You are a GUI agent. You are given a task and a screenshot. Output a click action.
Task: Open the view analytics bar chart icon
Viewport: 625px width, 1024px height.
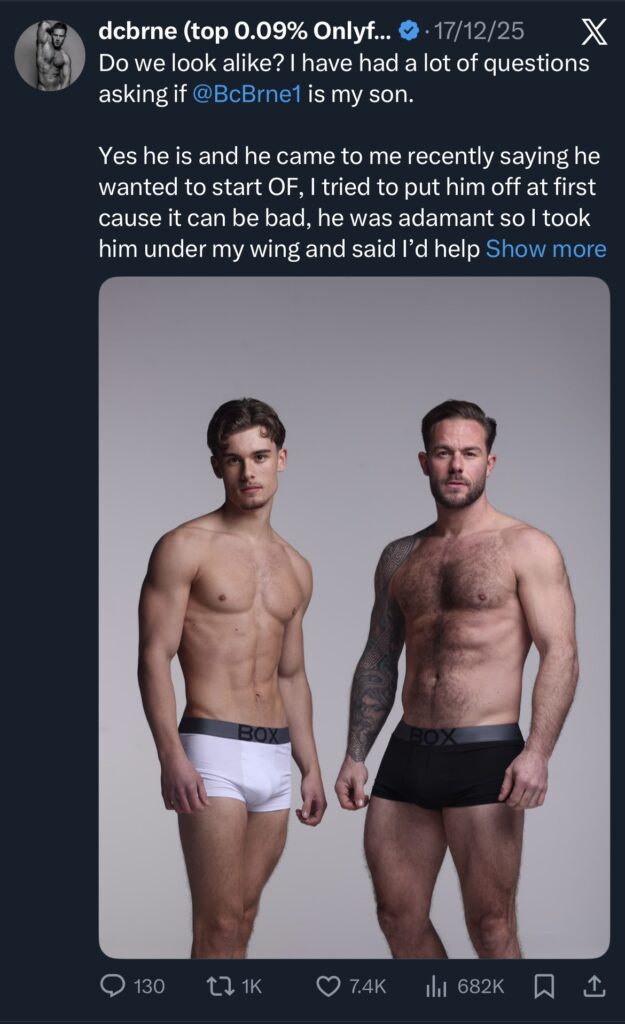pyautogui.click(x=436, y=986)
